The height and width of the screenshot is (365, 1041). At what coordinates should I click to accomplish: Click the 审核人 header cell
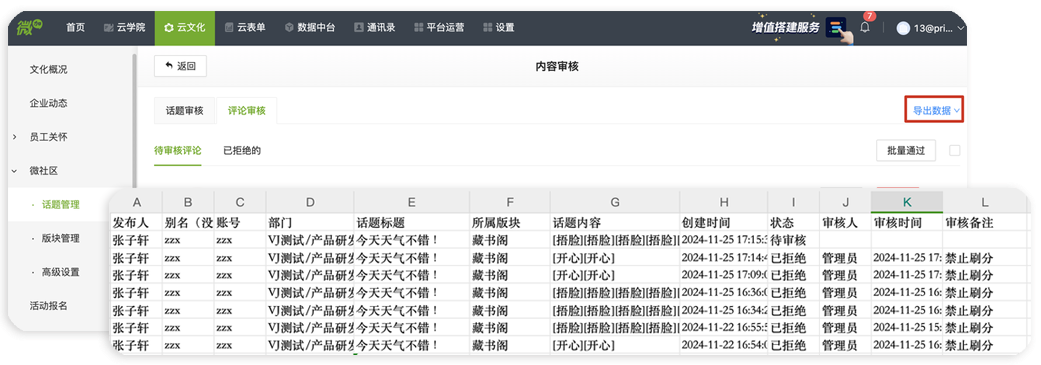(845, 222)
